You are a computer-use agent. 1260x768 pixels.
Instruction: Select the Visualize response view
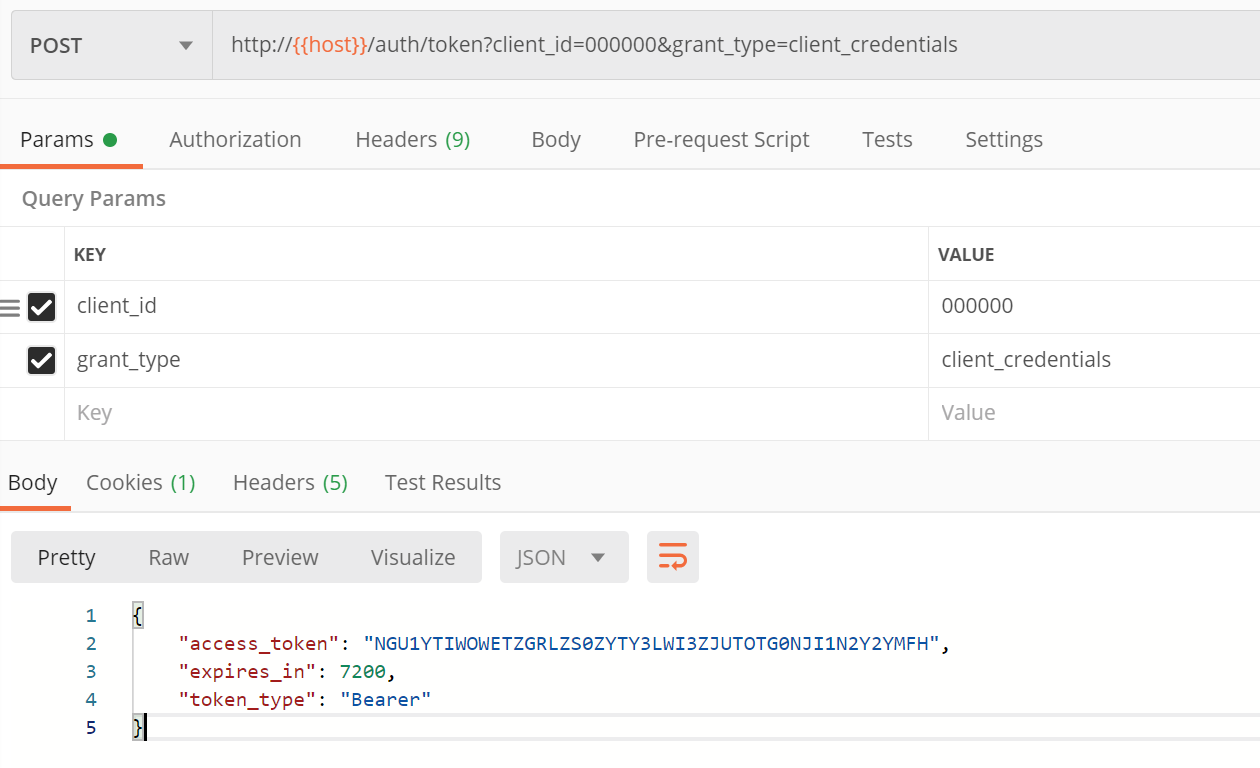(413, 557)
